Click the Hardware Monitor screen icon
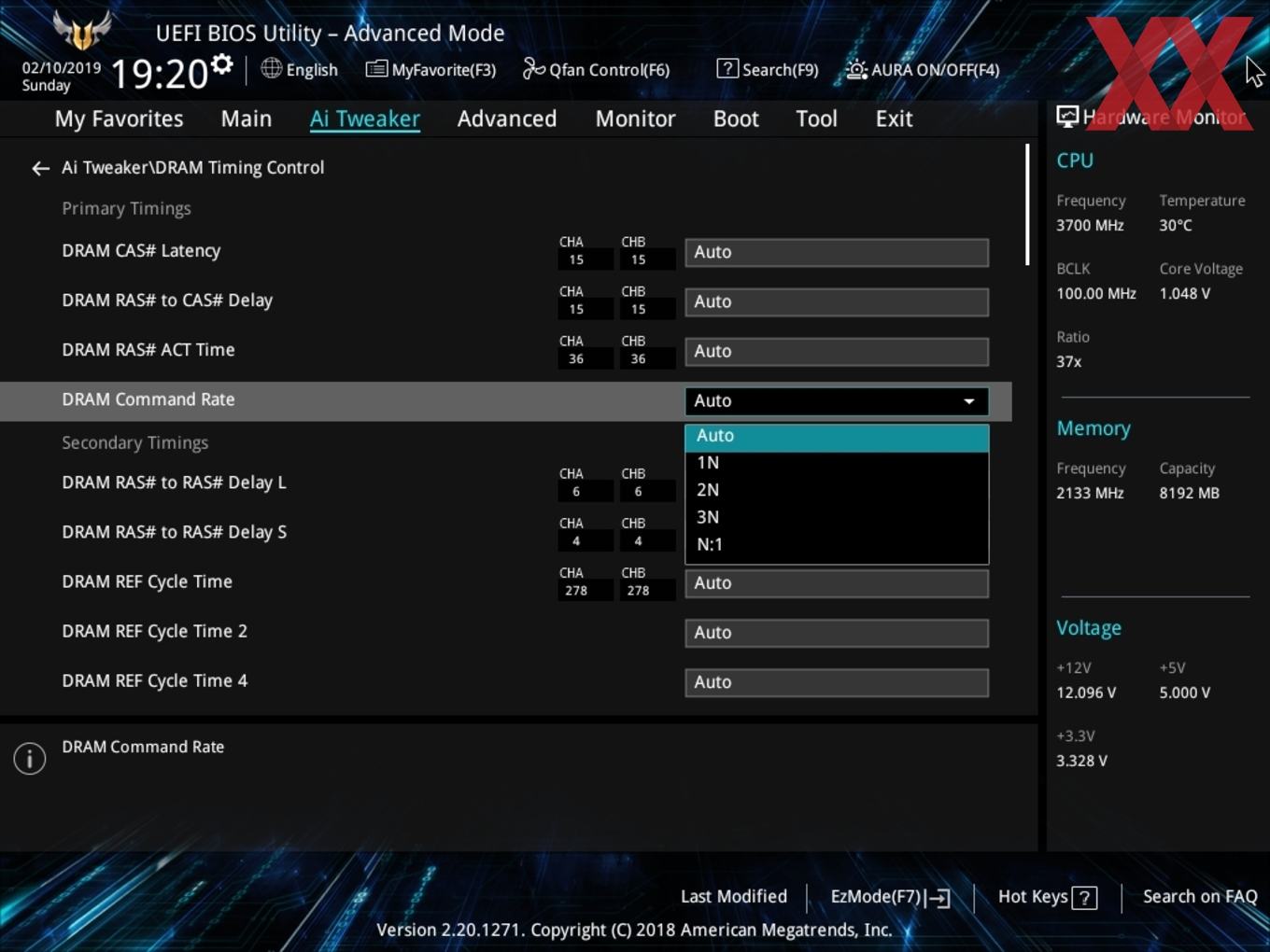Image resolution: width=1270 pixels, height=952 pixels. (x=1067, y=117)
